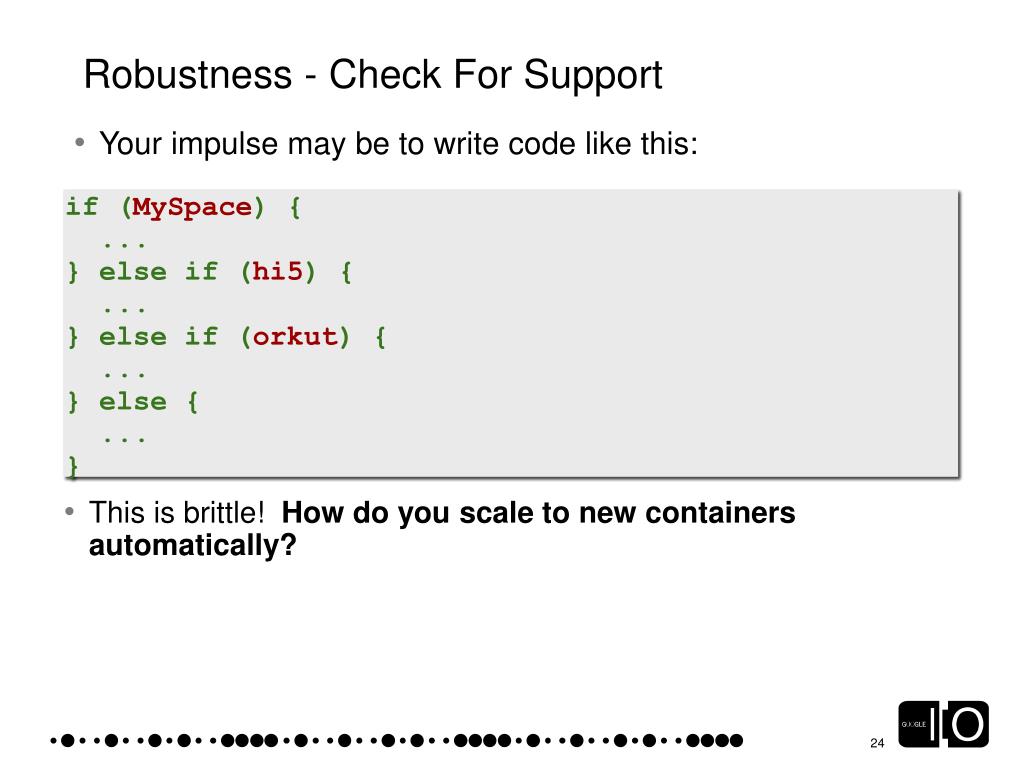Click the slide title Robustness - Check For Support
This screenshot has width=1024, height=768.
tap(373, 75)
